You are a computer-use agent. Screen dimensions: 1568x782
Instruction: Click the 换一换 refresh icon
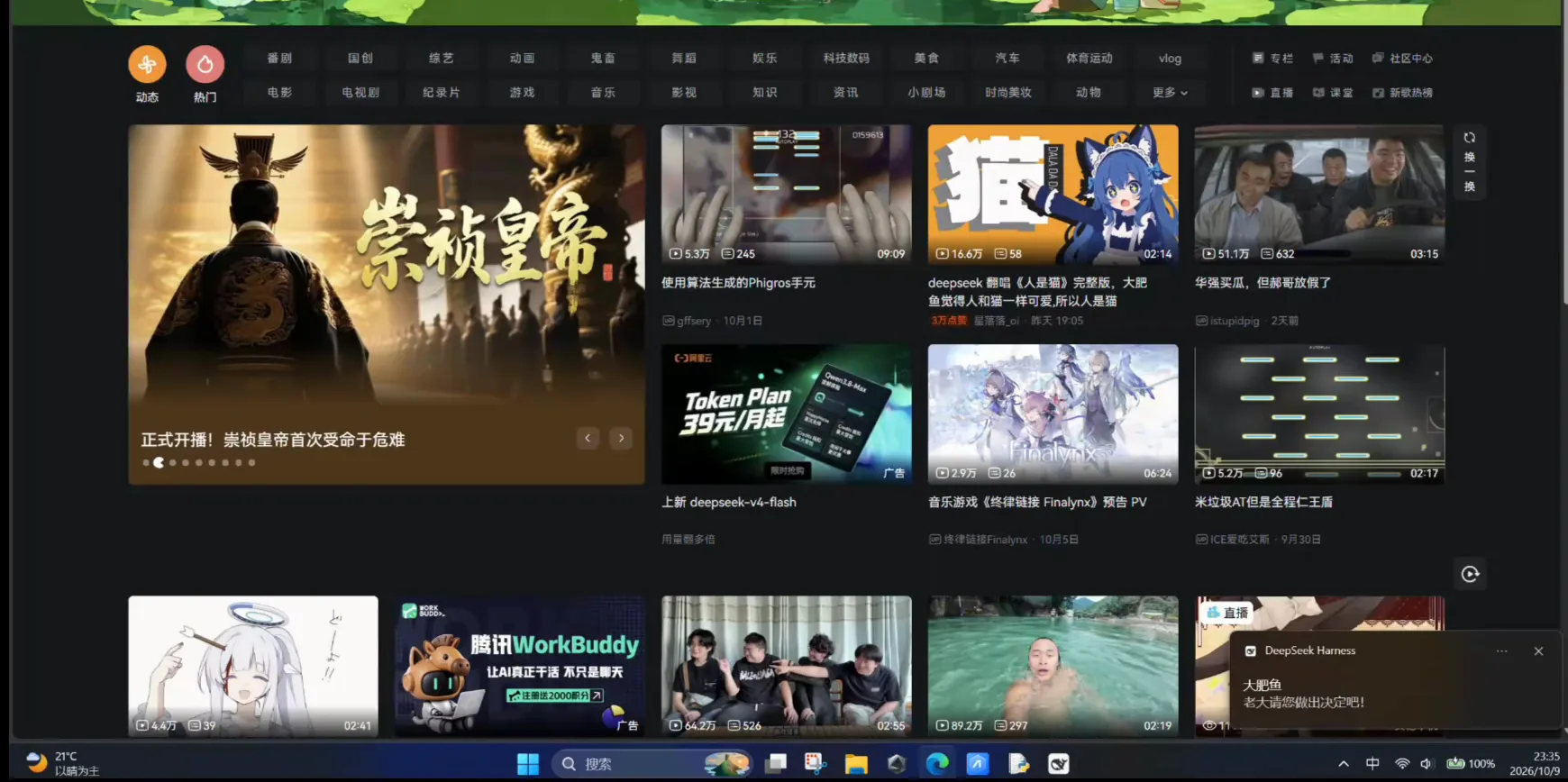(x=1470, y=138)
